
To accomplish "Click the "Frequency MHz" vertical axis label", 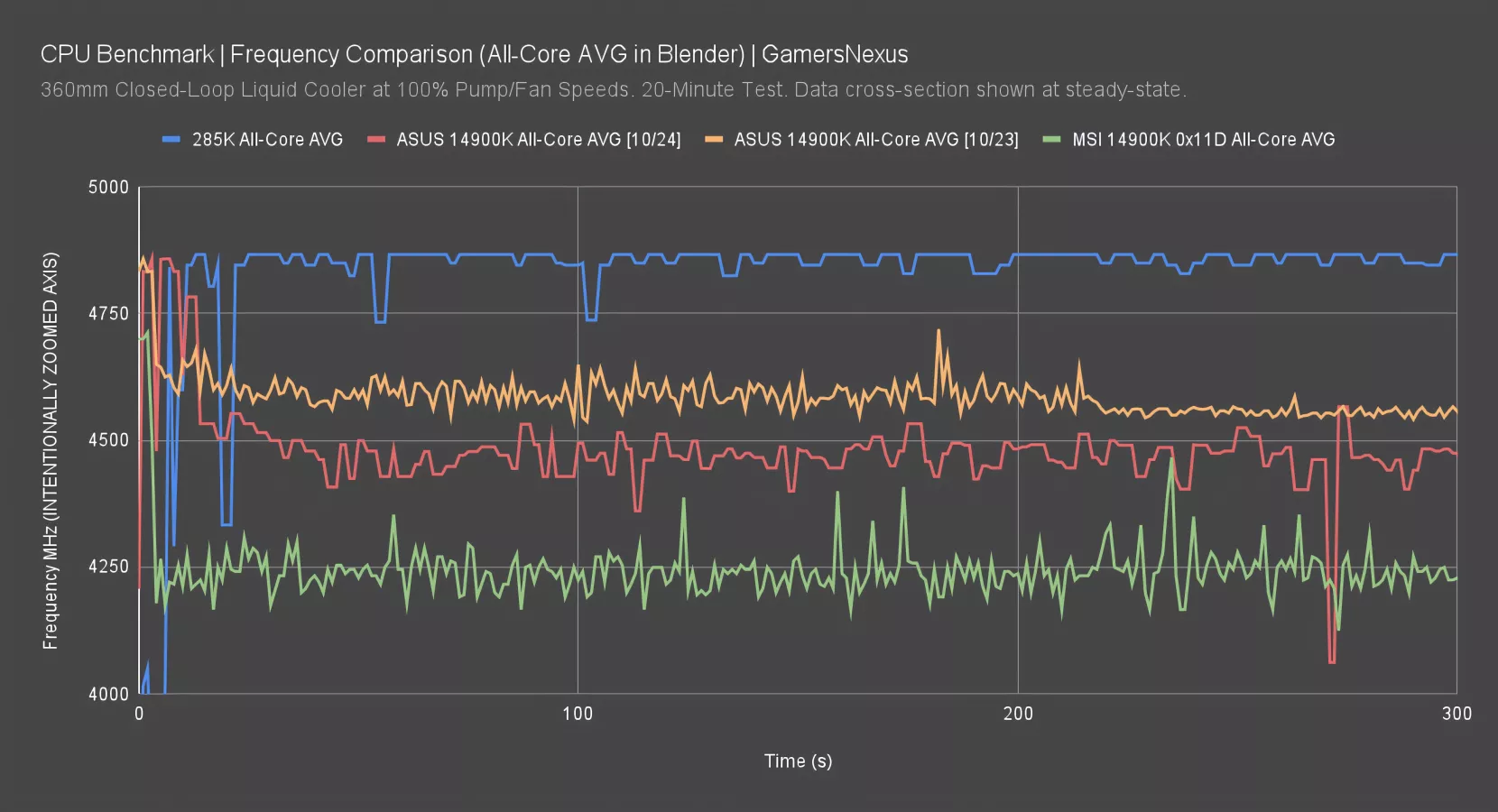I will (51, 450).
